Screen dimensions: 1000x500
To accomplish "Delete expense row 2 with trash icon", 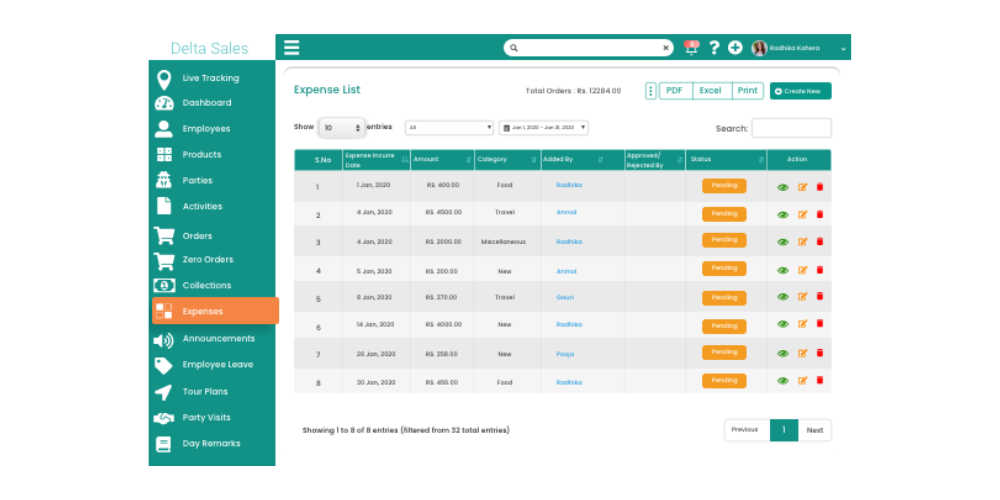I will pos(820,214).
